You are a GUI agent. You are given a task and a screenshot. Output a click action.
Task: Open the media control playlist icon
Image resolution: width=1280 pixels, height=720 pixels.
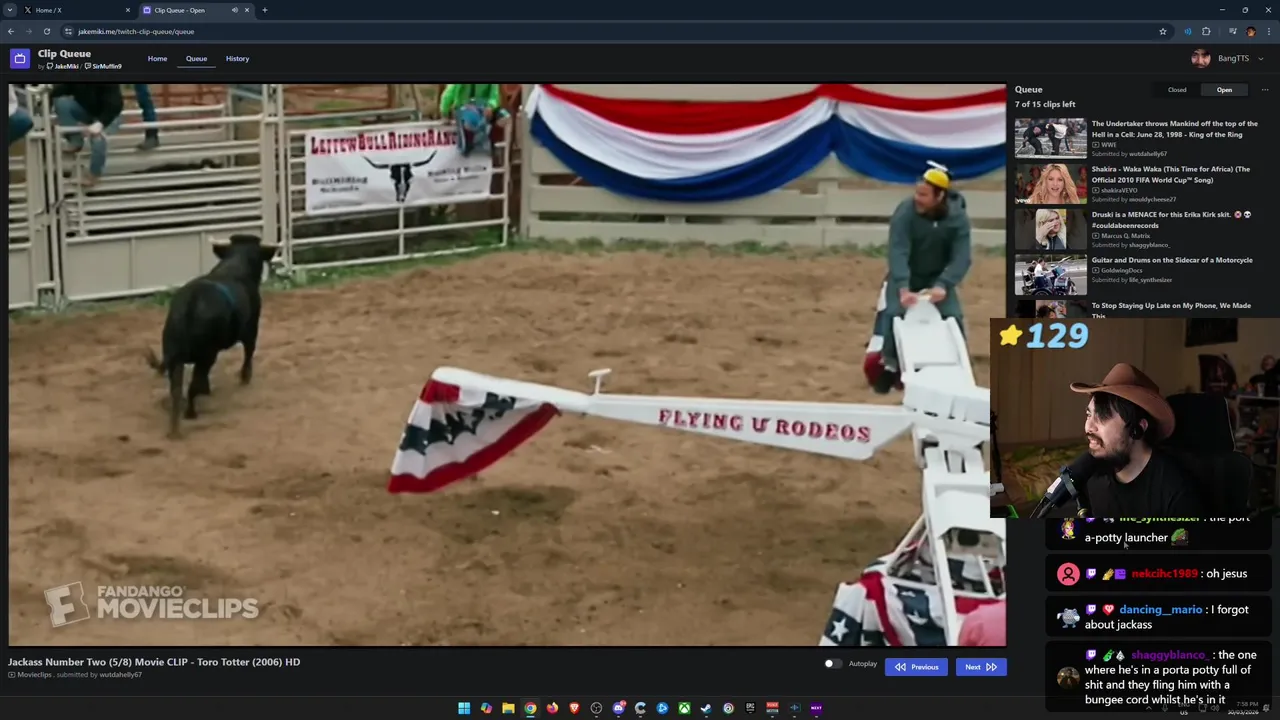(1233, 31)
